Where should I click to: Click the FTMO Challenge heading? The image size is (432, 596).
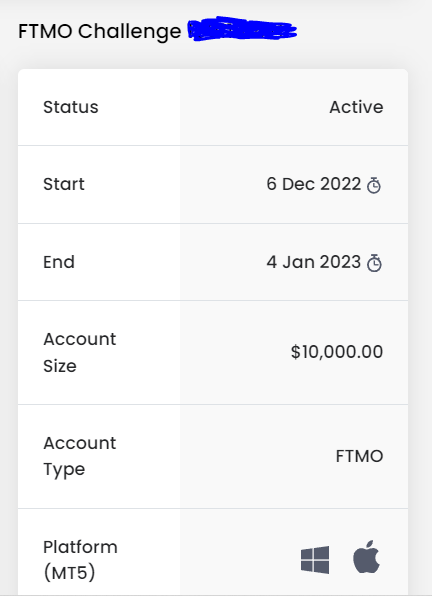point(100,32)
